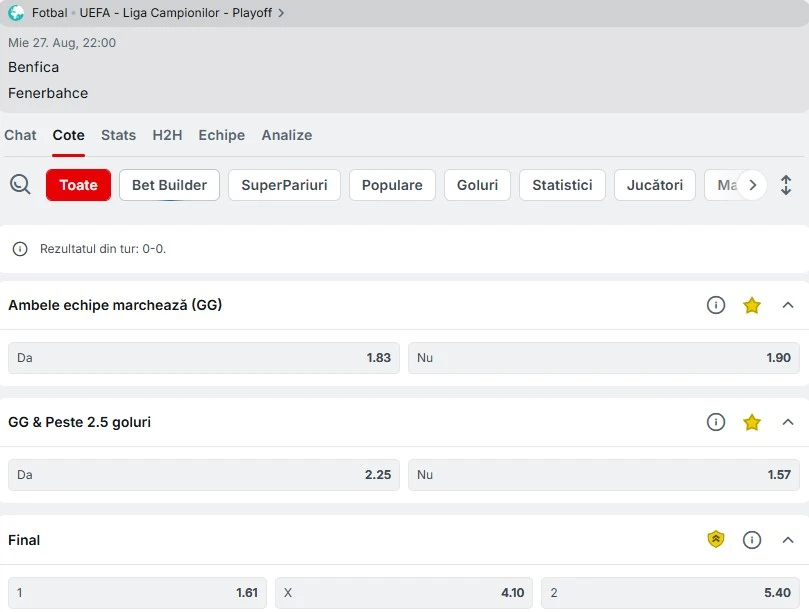This screenshot has height=612, width=809.
Task: Select the Bet Builder filter
Action: coord(169,185)
